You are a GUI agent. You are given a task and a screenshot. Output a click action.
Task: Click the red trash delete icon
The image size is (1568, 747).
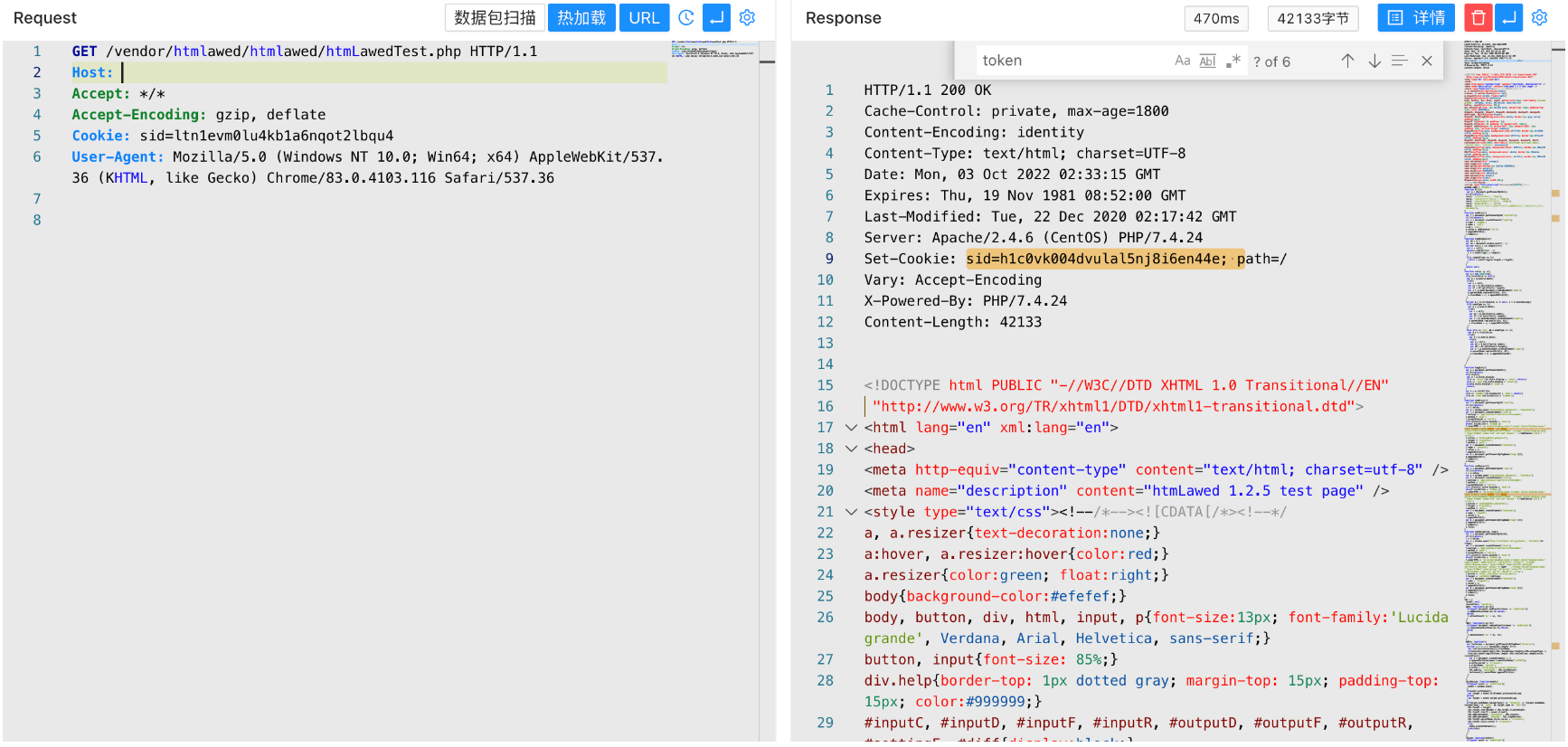point(1478,18)
